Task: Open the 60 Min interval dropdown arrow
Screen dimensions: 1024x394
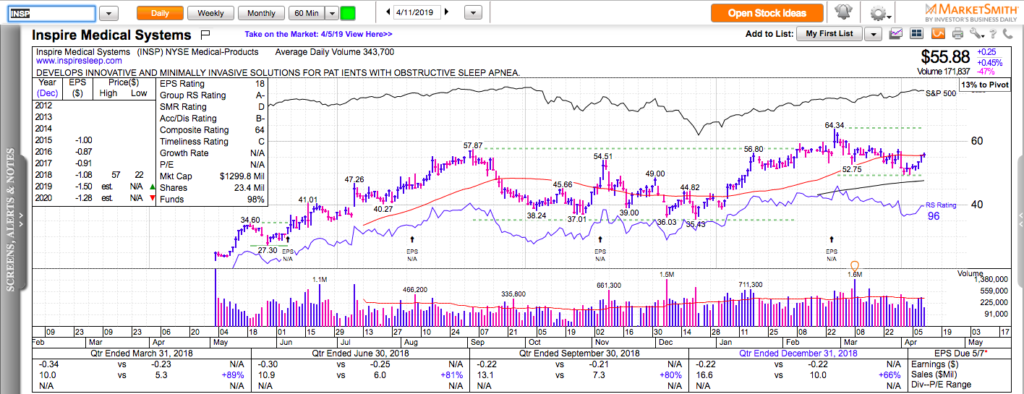Action: (x=332, y=12)
